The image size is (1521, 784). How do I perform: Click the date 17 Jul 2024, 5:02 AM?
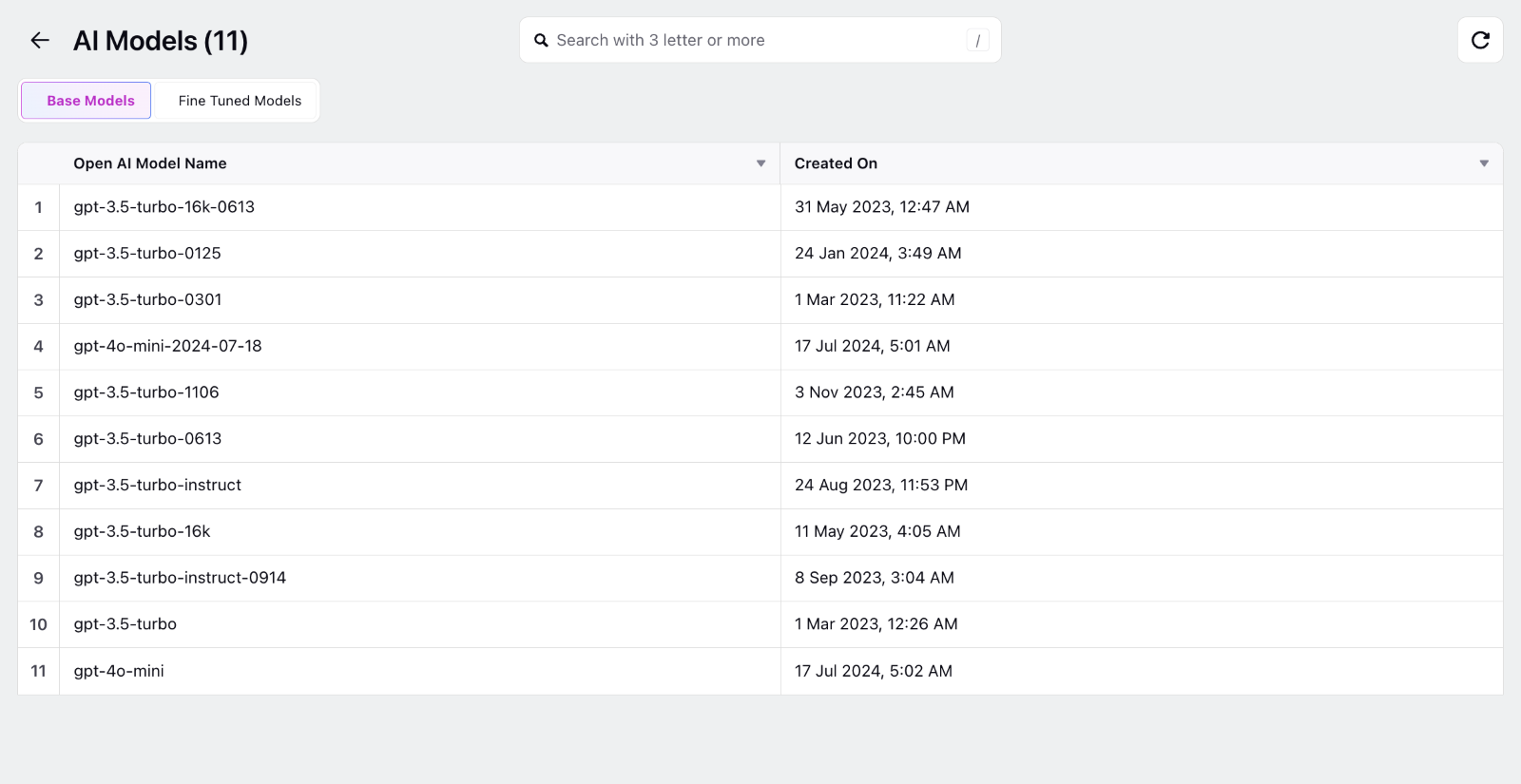click(x=874, y=671)
